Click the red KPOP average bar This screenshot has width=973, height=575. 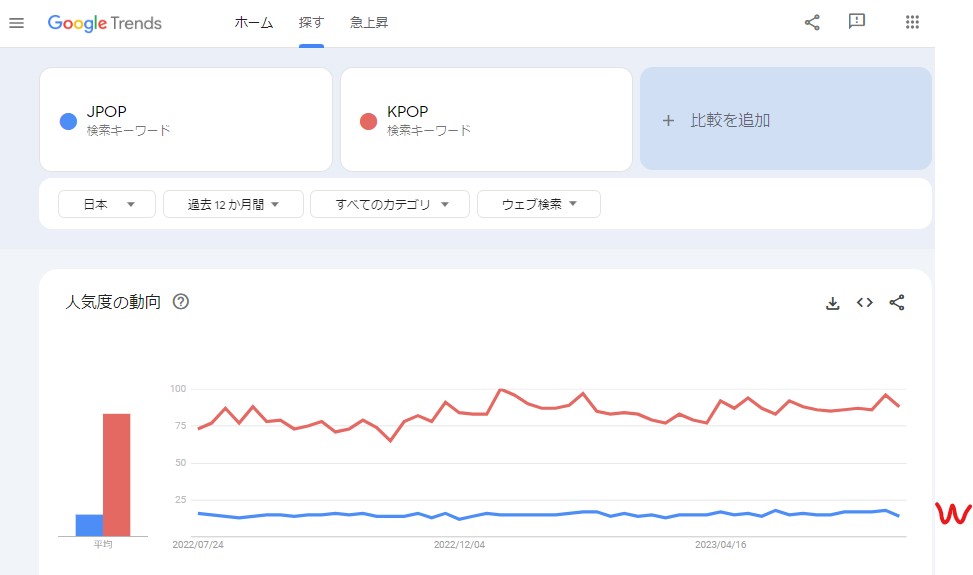[117, 475]
